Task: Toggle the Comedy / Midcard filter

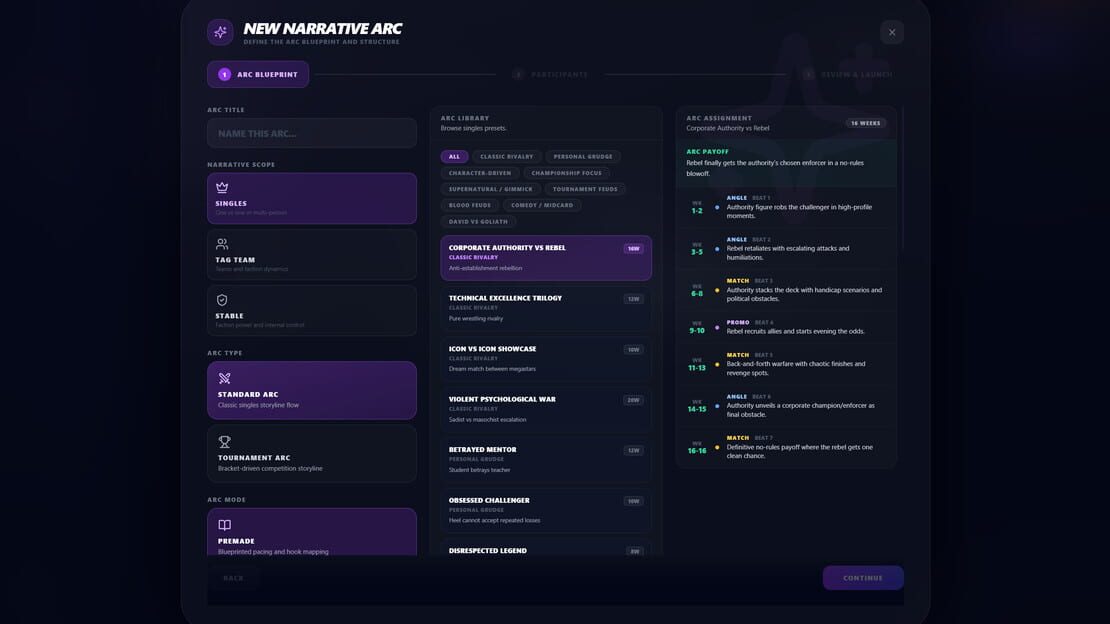Action: pos(542,205)
